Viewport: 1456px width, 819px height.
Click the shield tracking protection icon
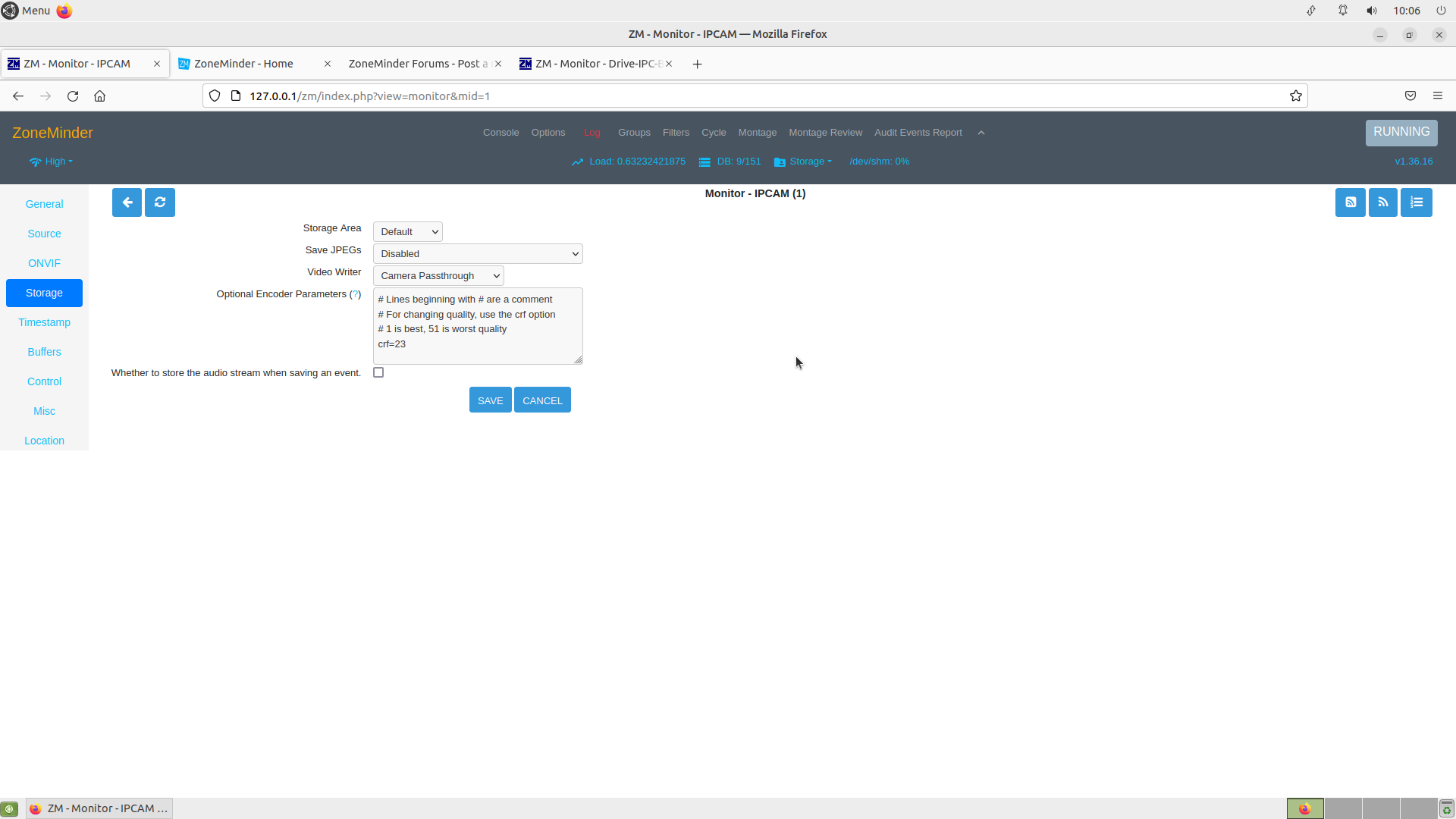pos(215,96)
